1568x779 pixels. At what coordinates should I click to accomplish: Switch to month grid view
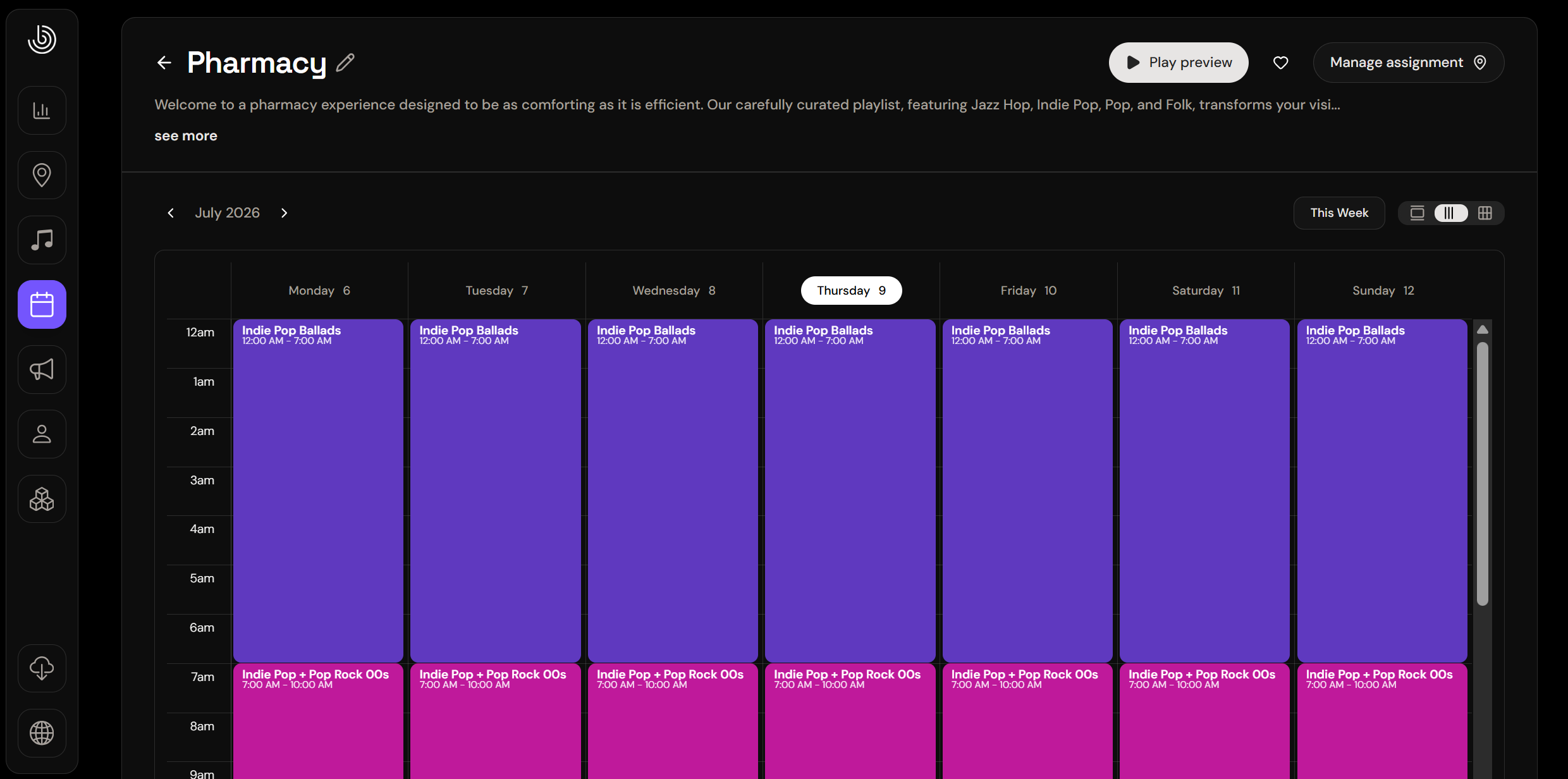coord(1485,213)
